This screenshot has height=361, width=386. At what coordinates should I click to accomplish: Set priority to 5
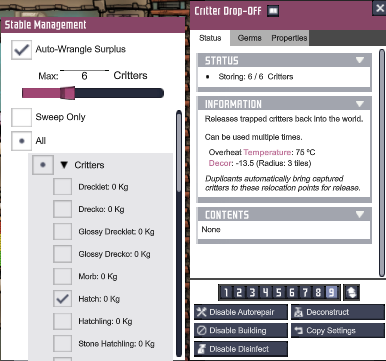click(279, 293)
